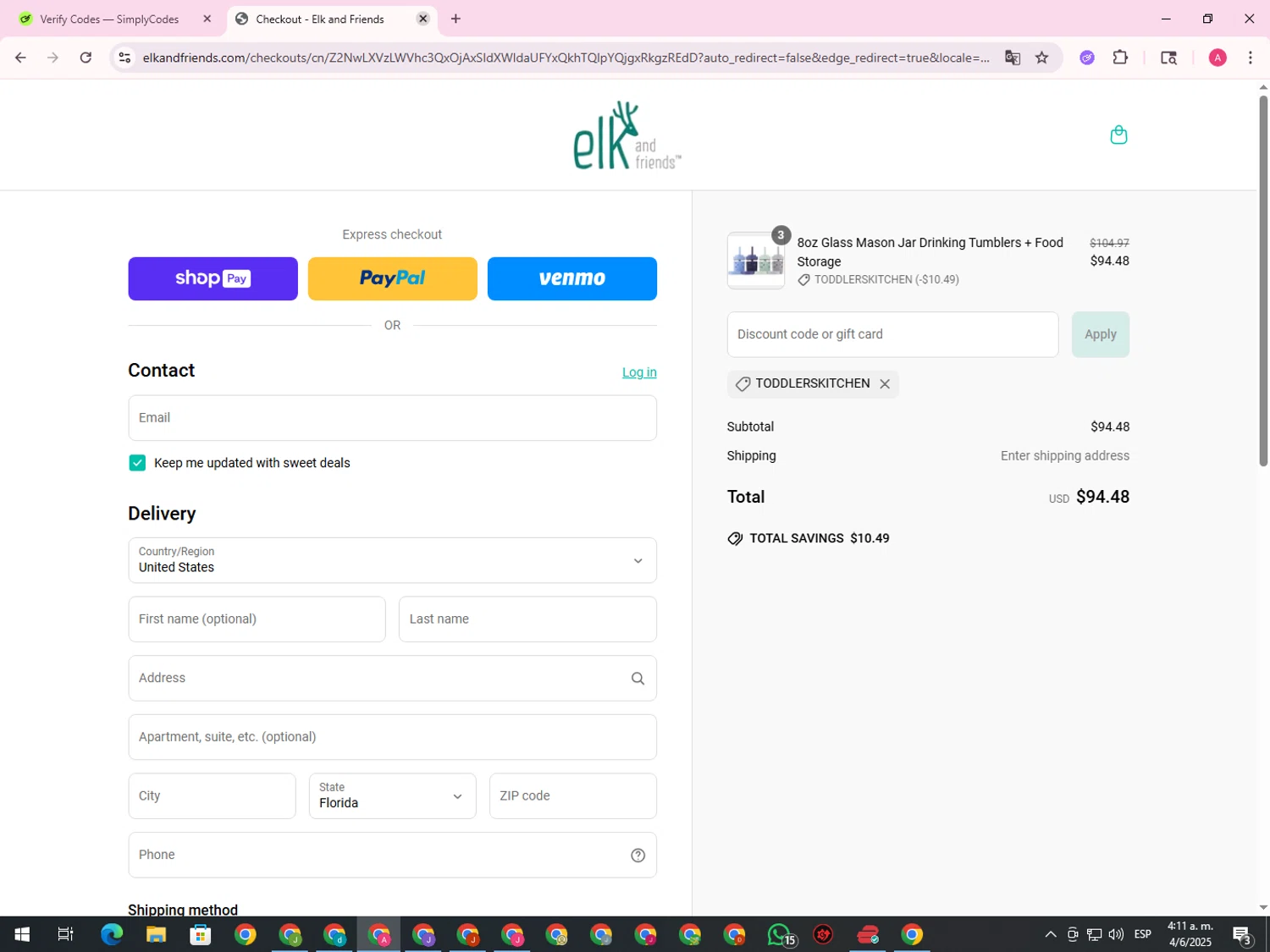
Task: Click the Elk and Friends logo
Action: 627,135
